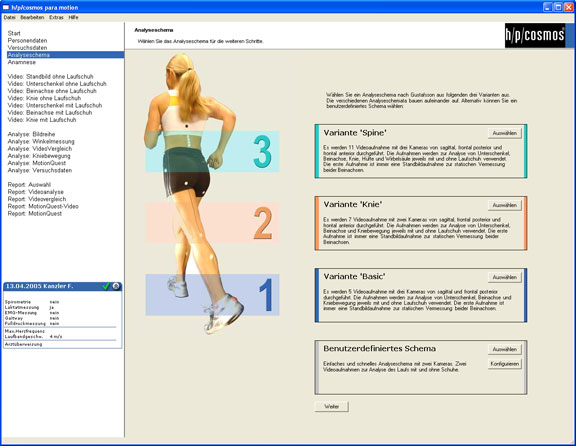Image resolution: width=576 pixels, height=446 pixels.
Task: Open Analyse: VideoVergleich
Action: pos(40,148)
